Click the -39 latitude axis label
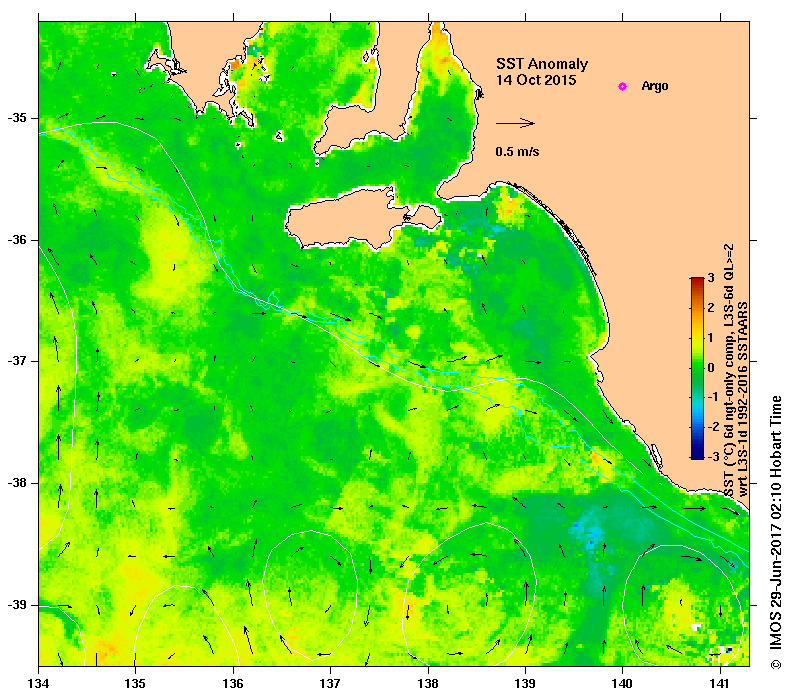This screenshot has width=791, height=700. [16, 604]
